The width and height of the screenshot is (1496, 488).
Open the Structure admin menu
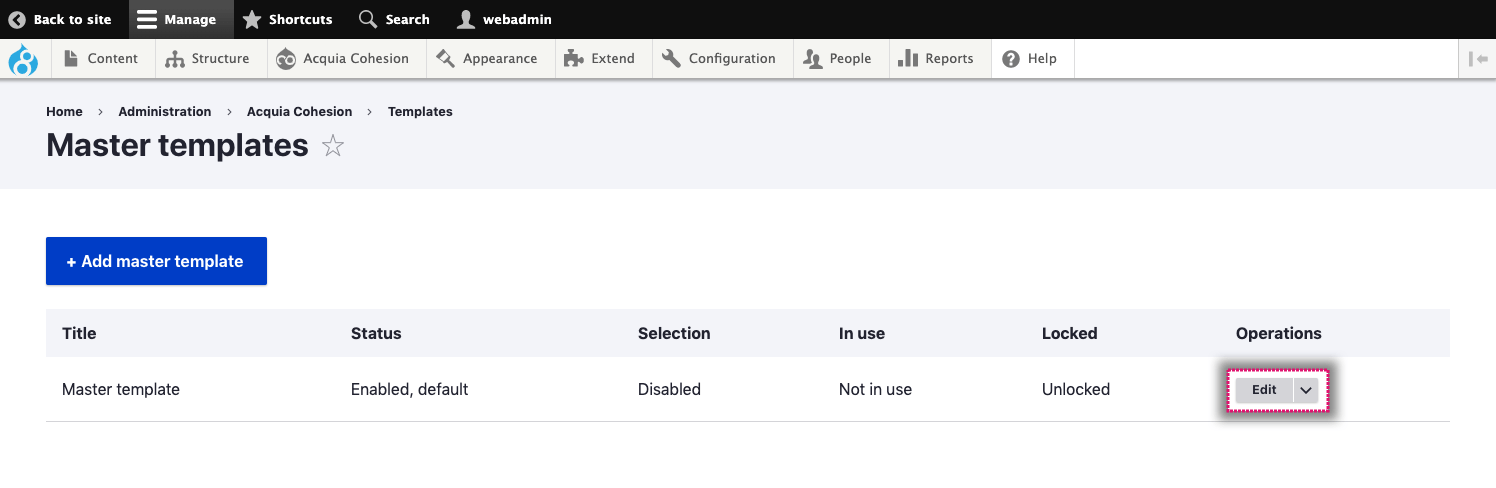tap(208, 59)
